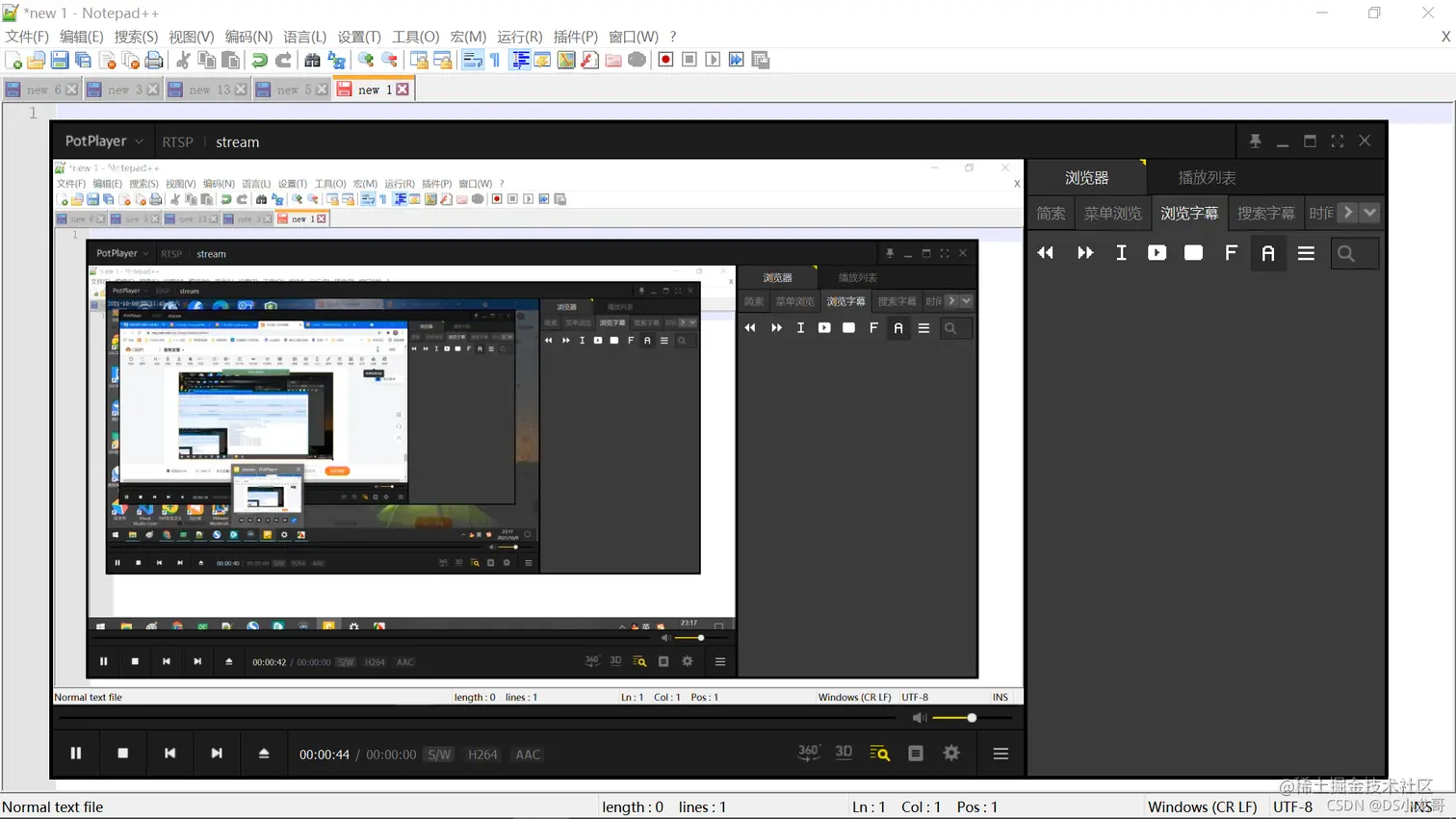
Task: Open the 文件(F) menu
Action: (x=27, y=37)
